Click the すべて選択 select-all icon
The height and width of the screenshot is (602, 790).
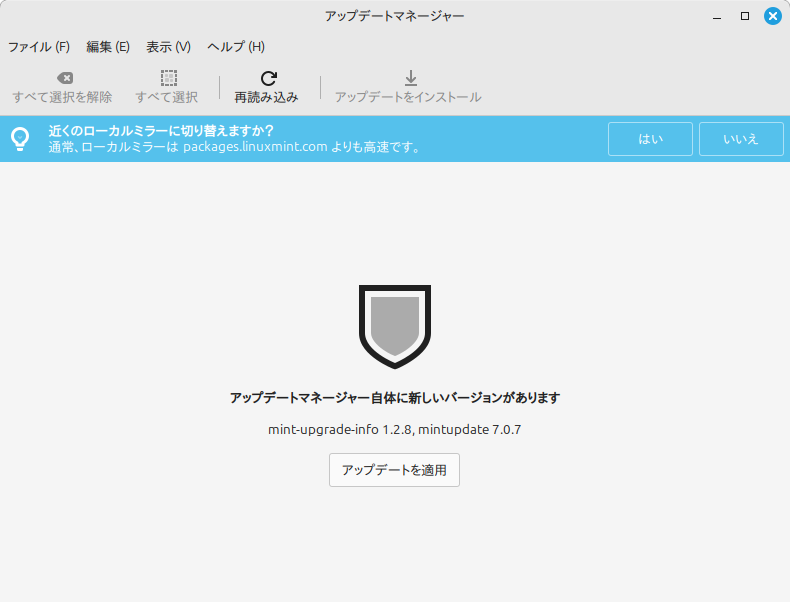[x=169, y=78]
